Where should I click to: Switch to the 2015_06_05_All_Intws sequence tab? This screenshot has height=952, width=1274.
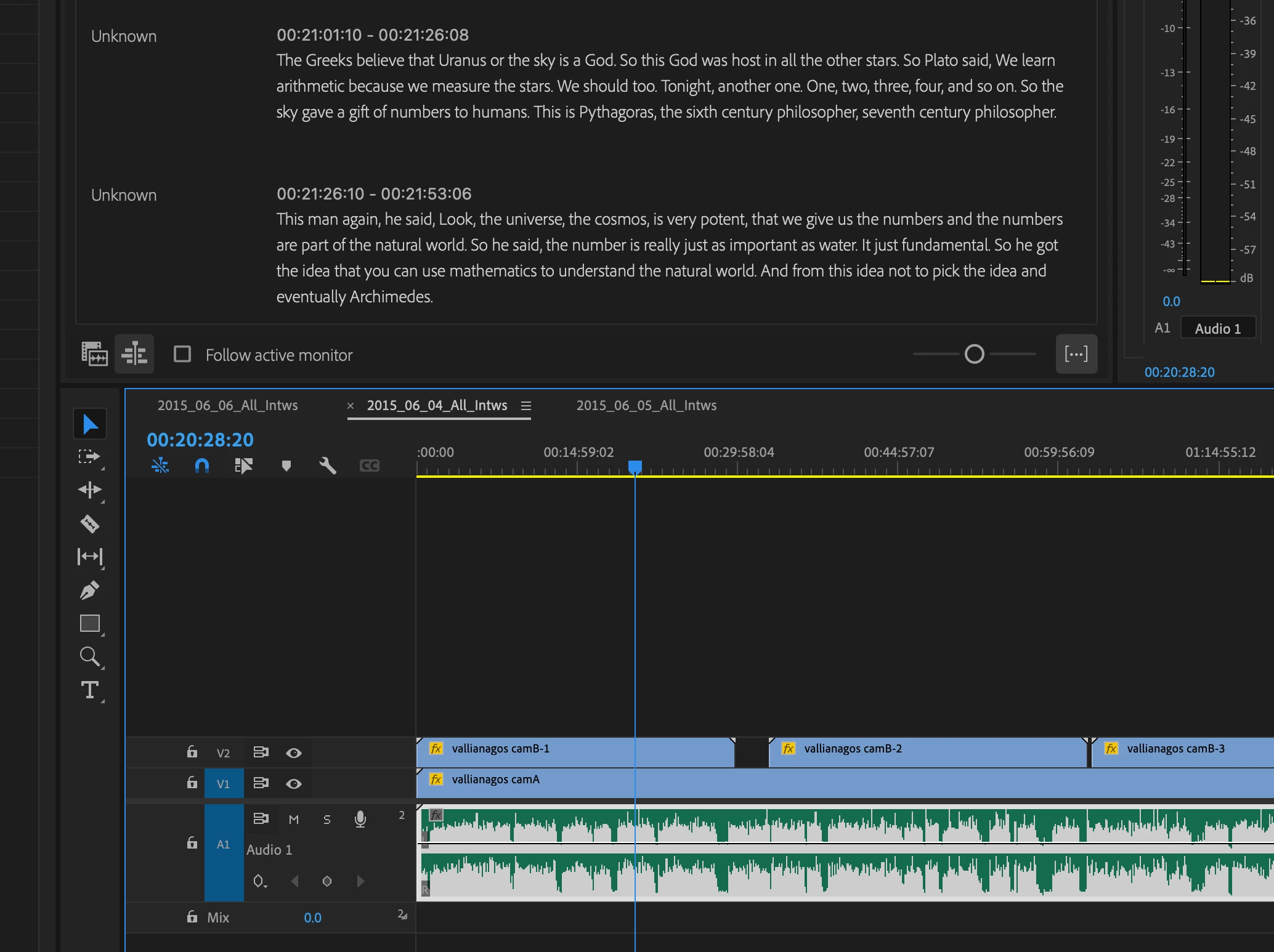coord(646,406)
